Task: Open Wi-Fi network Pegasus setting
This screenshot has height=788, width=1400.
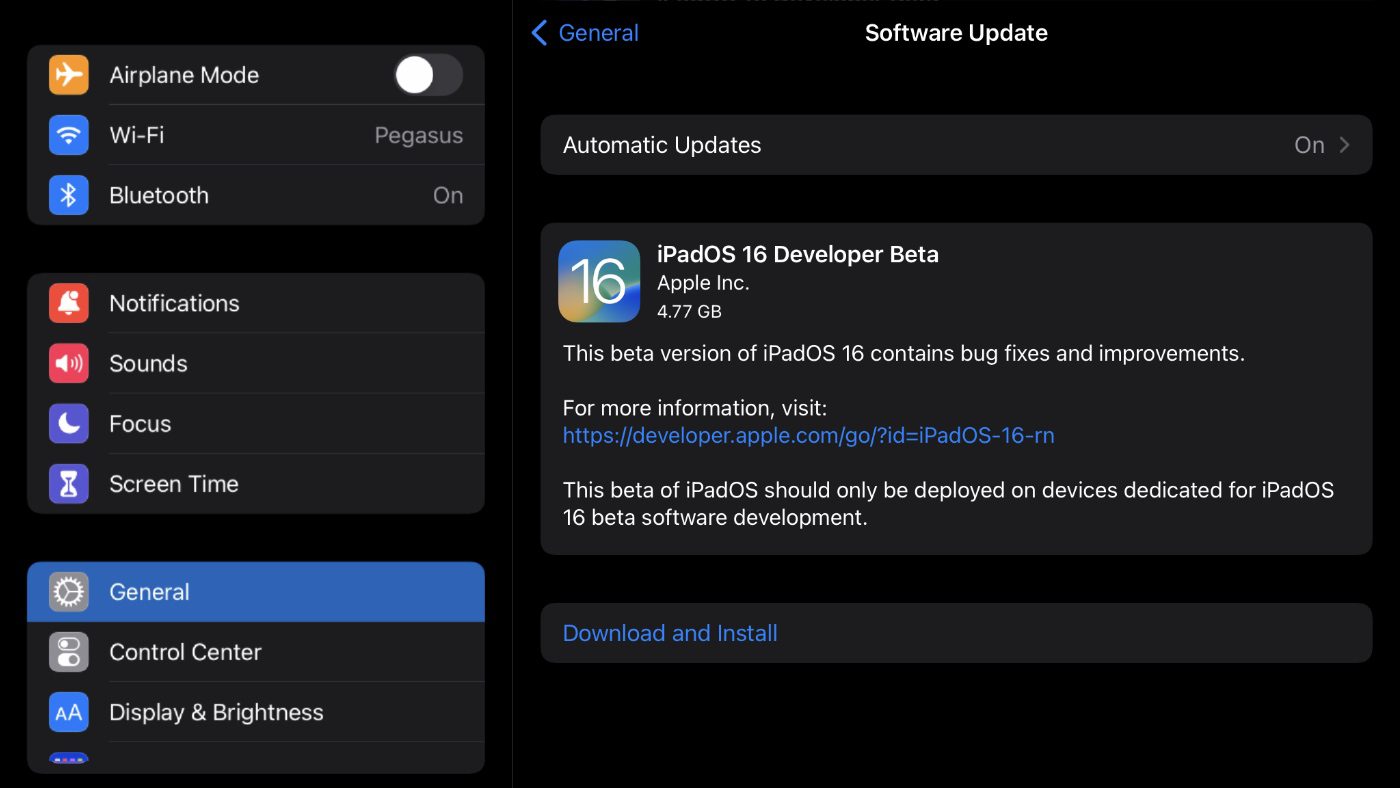Action: pos(418,135)
